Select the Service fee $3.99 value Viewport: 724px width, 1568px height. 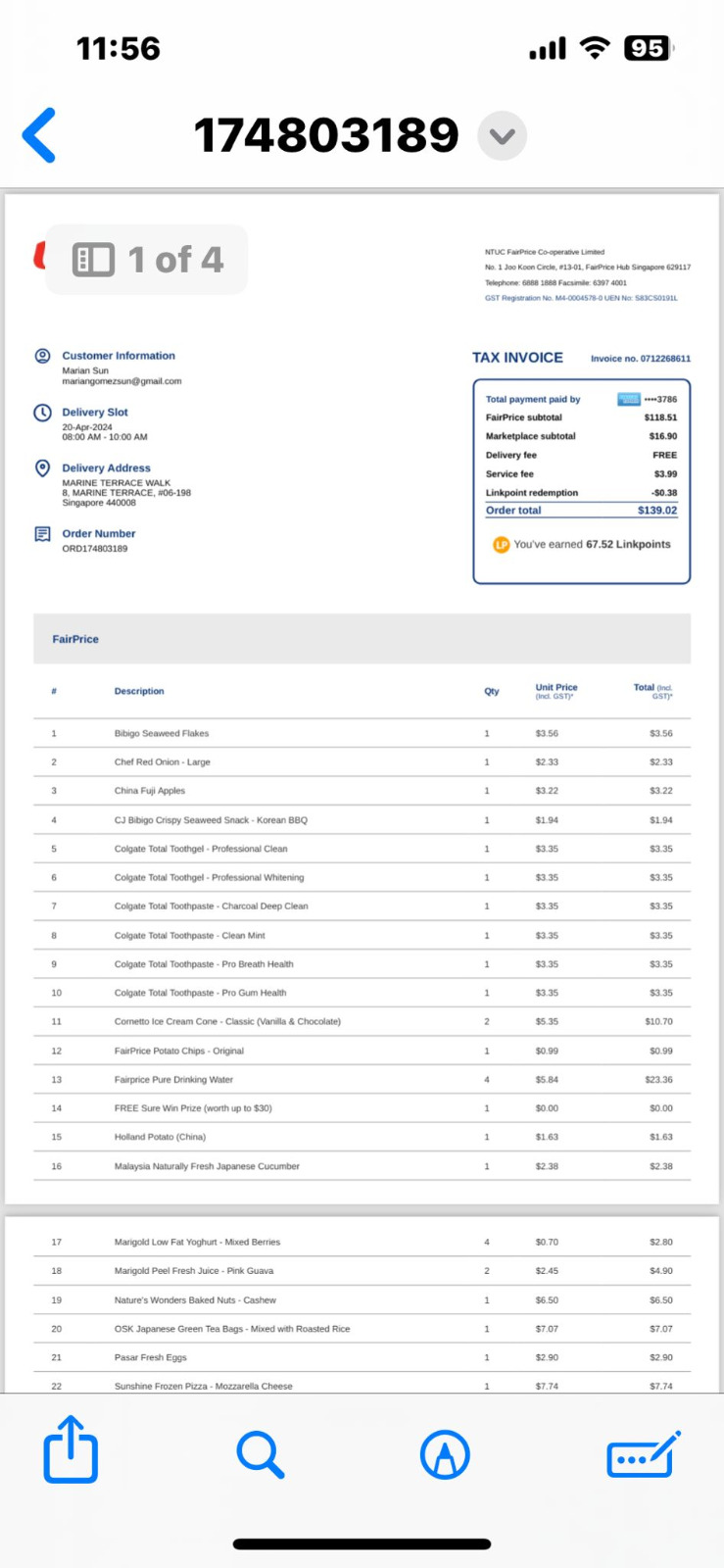tap(665, 474)
